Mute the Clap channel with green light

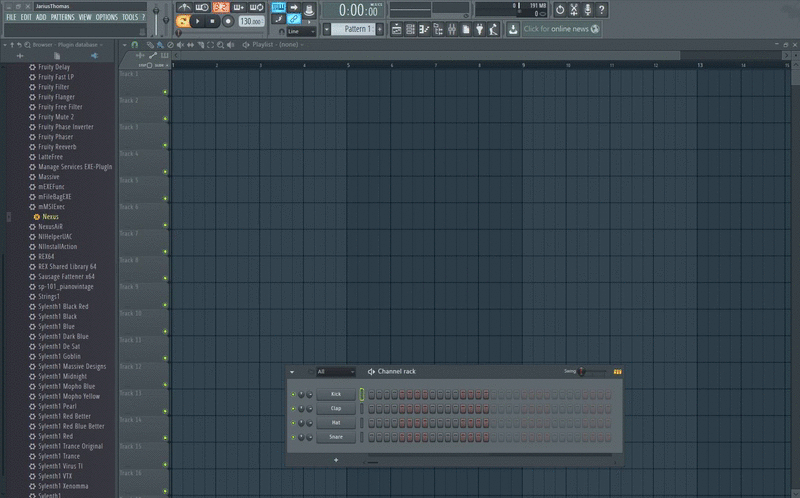pyautogui.click(x=293, y=409)
